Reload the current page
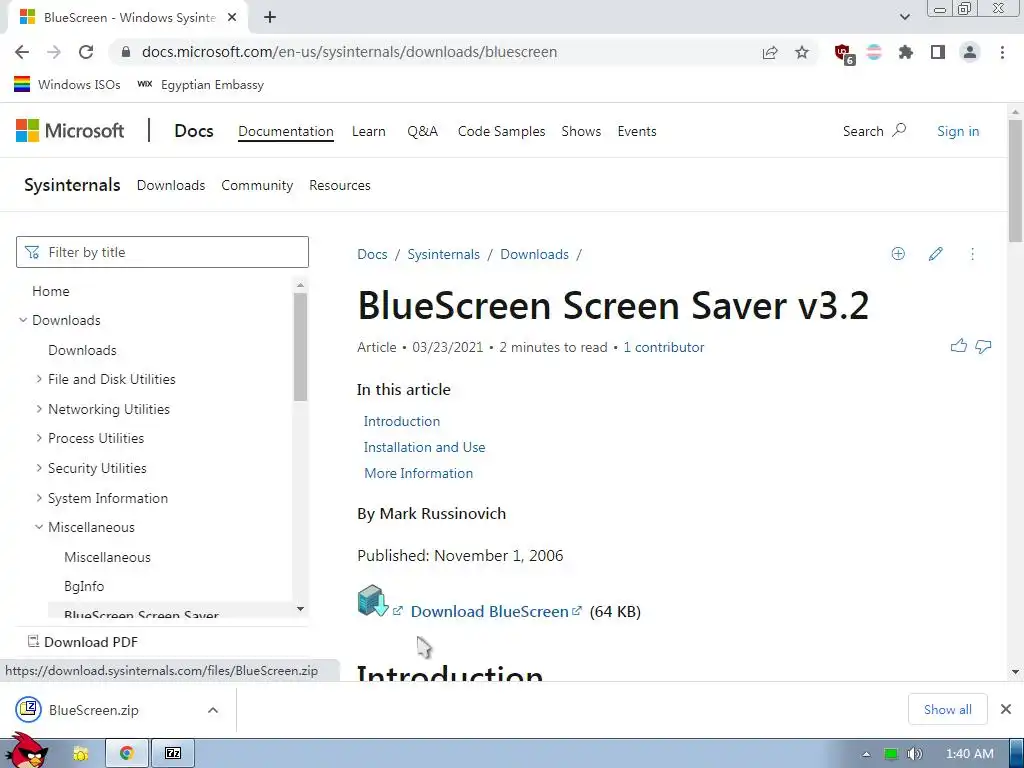The width and height of the screenshot is (1024, 768). pyautogui.click(x=86, y=52)
